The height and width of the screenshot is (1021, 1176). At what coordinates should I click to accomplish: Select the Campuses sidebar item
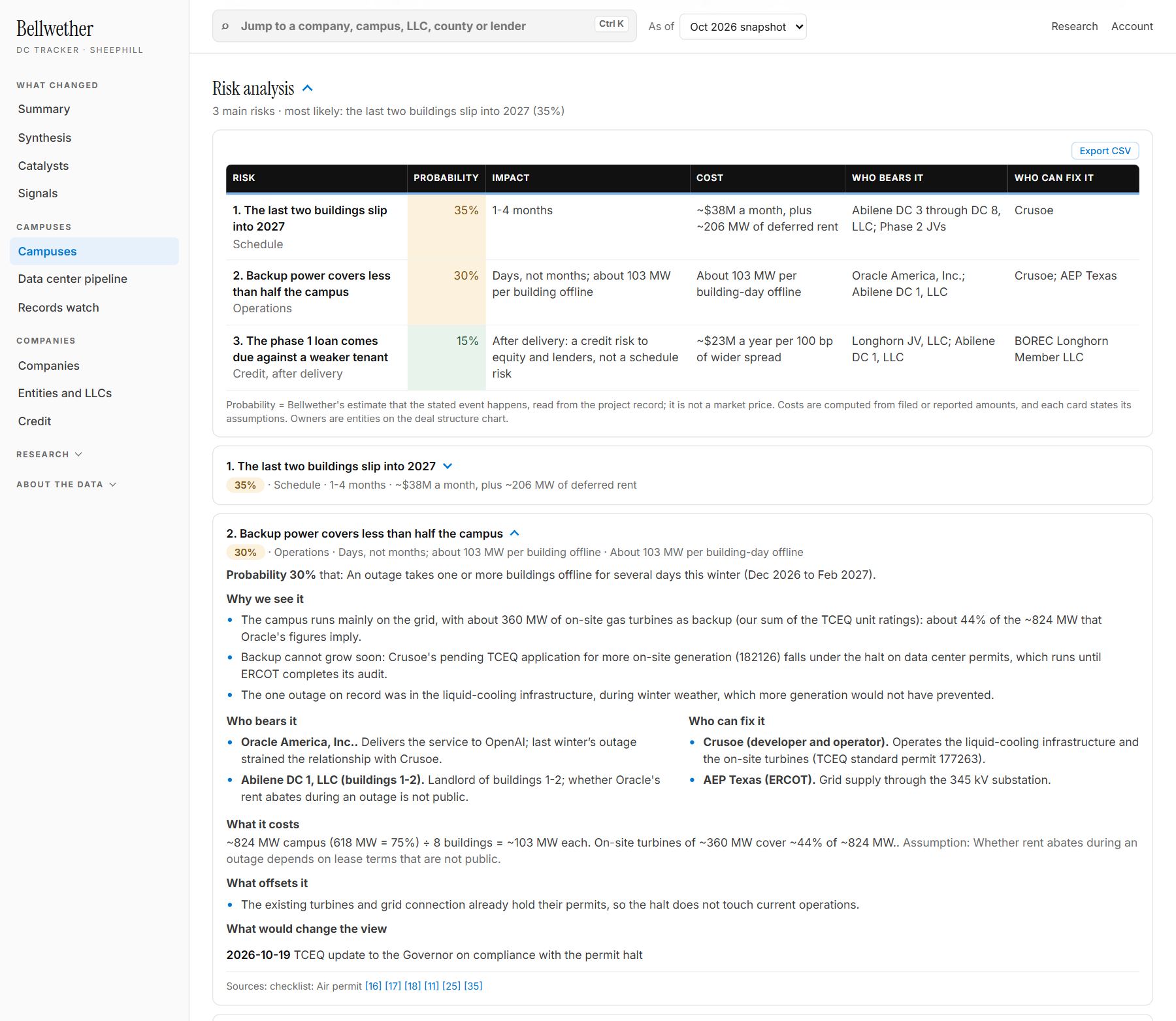[94, 251]
